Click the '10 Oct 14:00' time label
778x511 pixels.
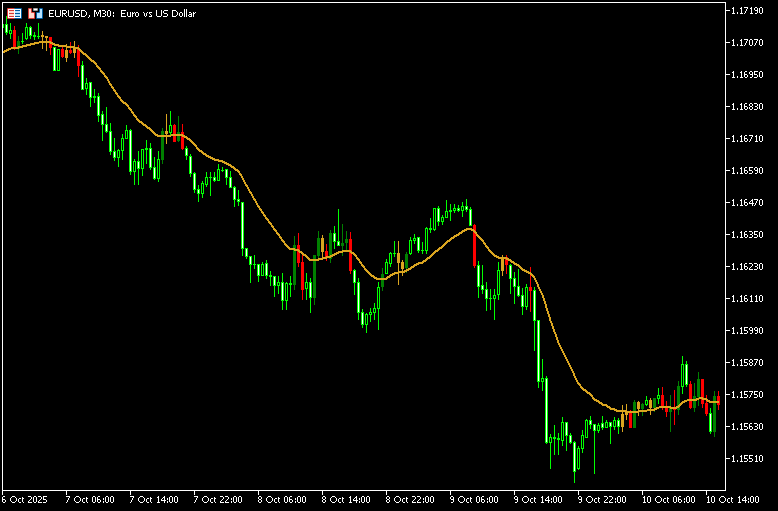[732, 499]
